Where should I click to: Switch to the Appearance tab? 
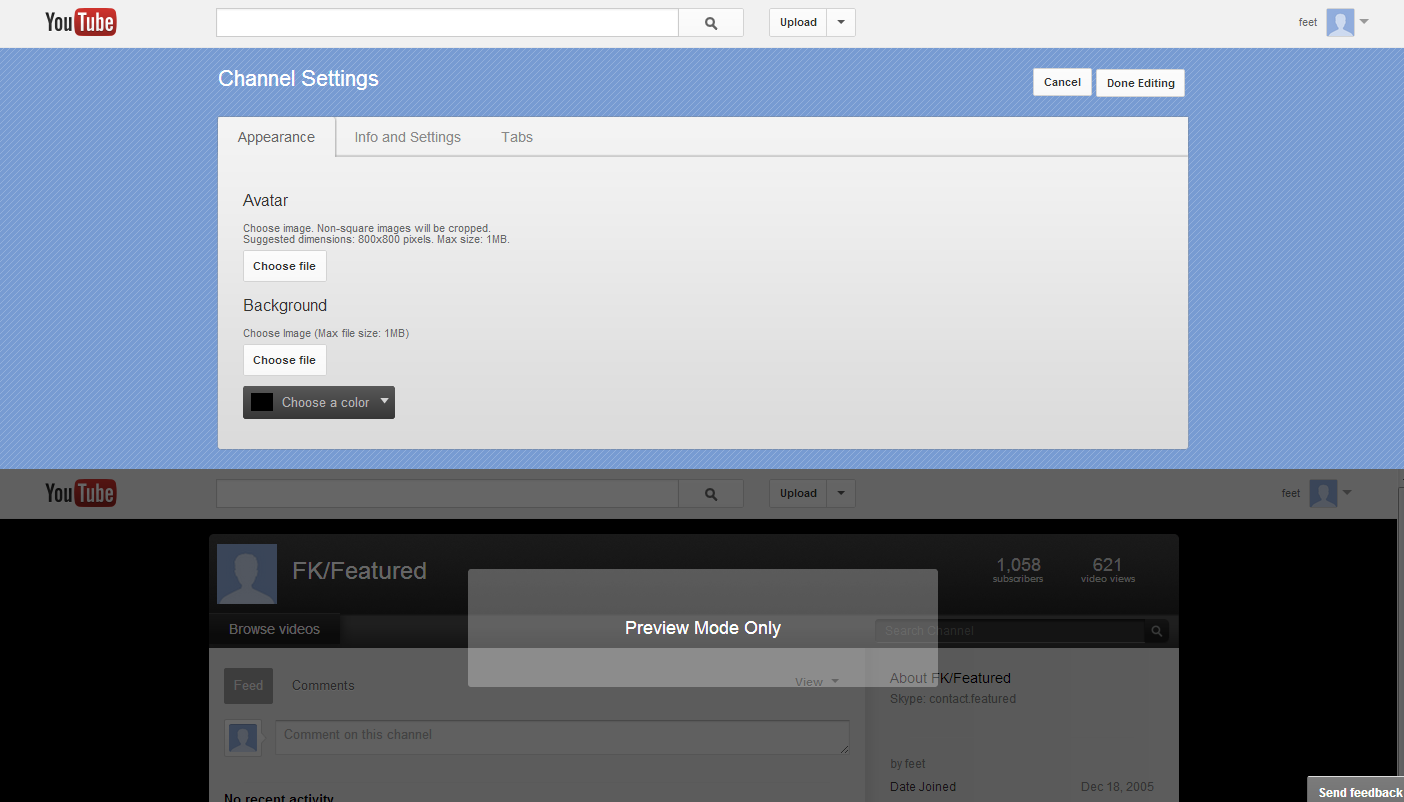pyautogui.click(x=276, y=137)
